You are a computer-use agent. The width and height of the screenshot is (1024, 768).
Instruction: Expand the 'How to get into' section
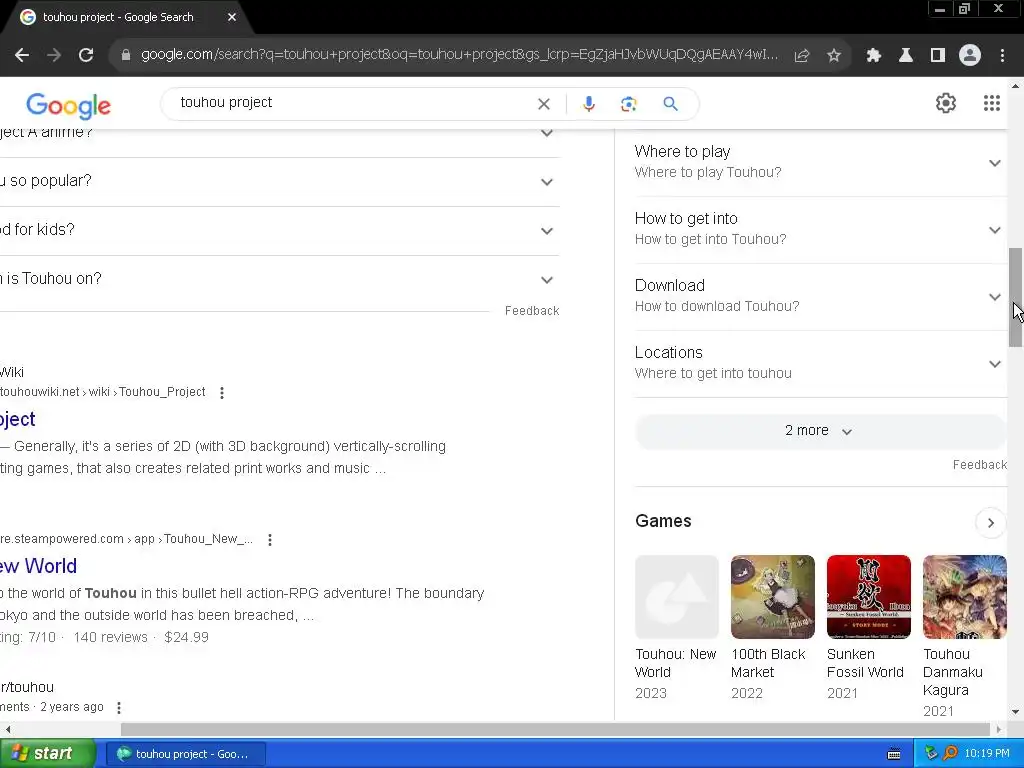pos(820,229)
